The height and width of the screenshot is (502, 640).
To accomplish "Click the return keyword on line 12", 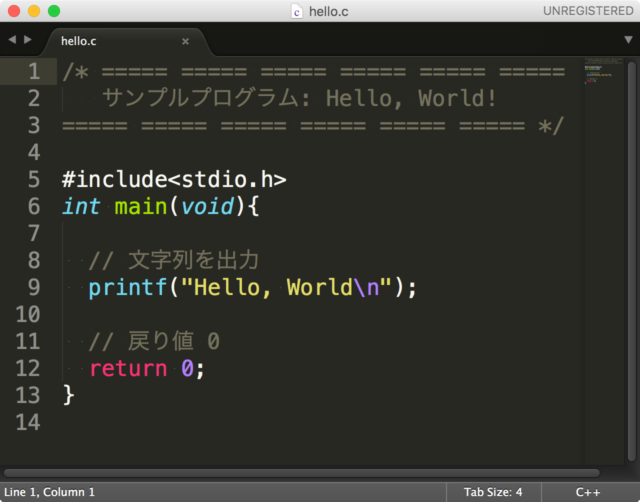I will pos(128,368).
